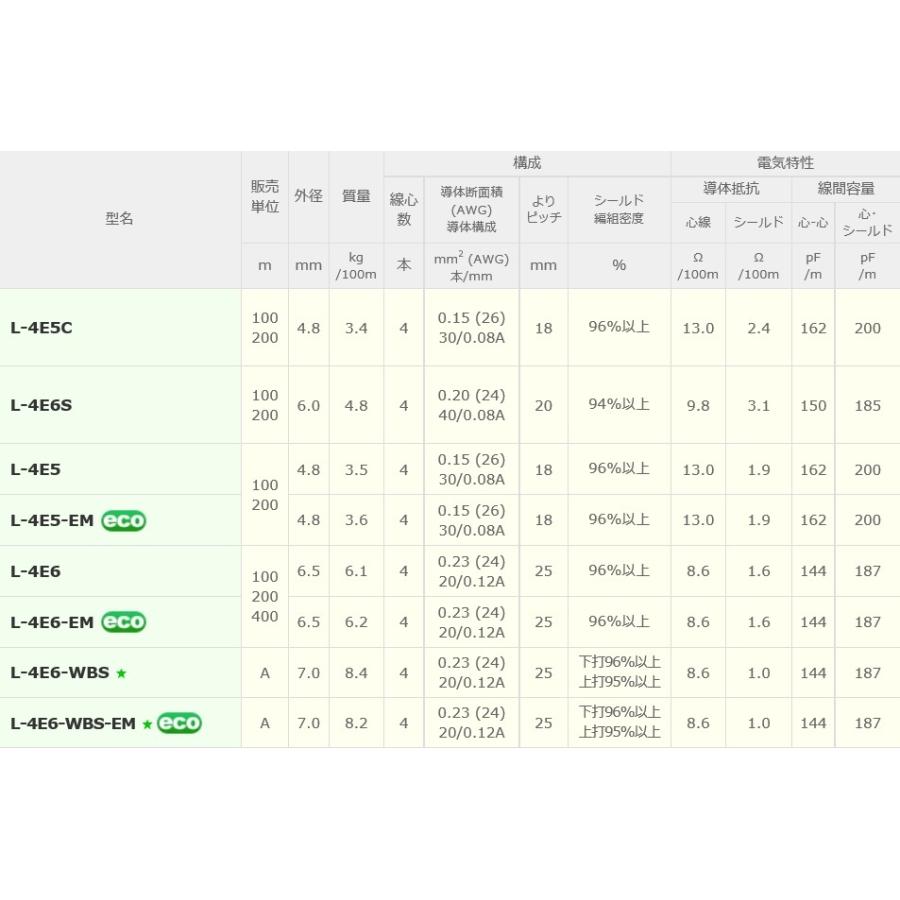This screenshot has width=900, height=900.
Task: Click the 販売単位 column header
Action: click(x=264, y=196)
